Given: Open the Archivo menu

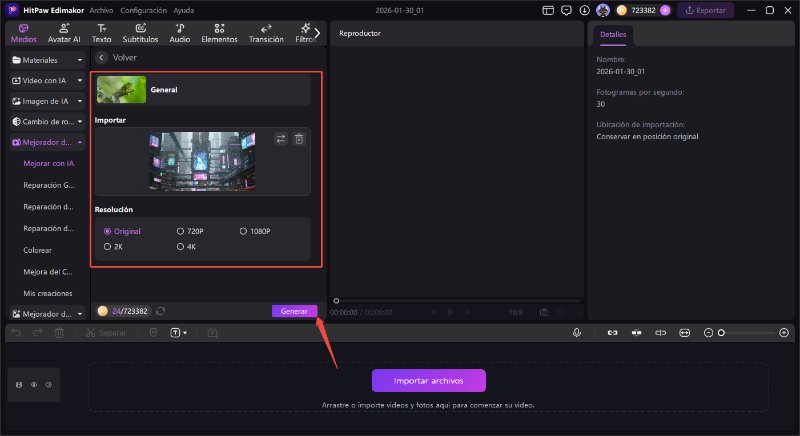Looking at the screenshot, I should coord(101,10).
